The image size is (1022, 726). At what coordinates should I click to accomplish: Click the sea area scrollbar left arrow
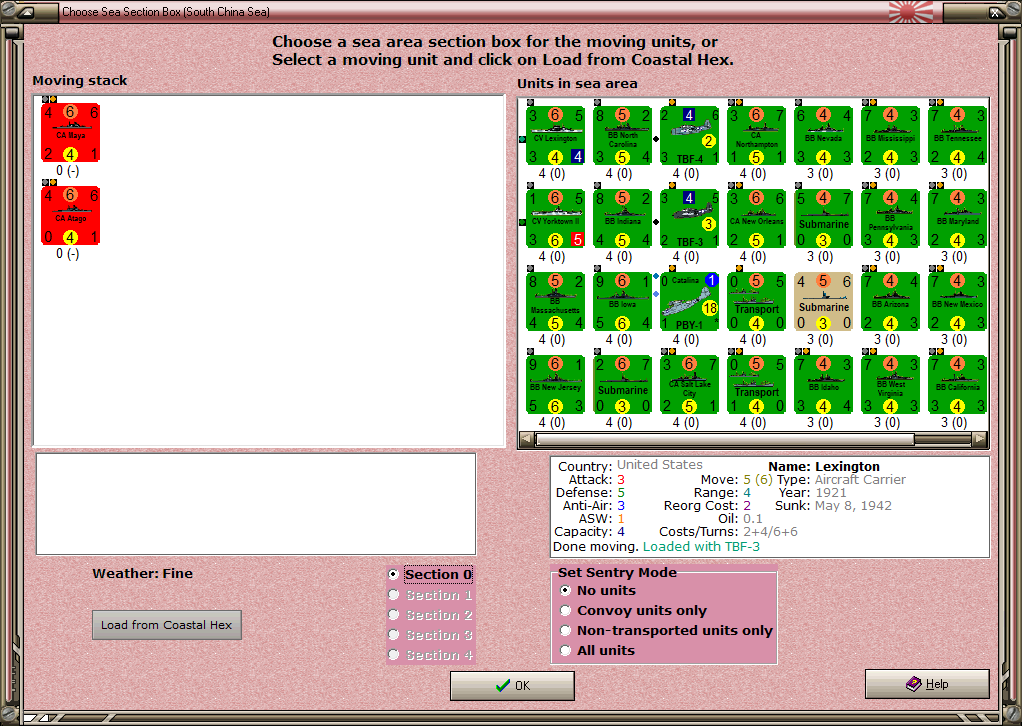(x=527, y=440)
